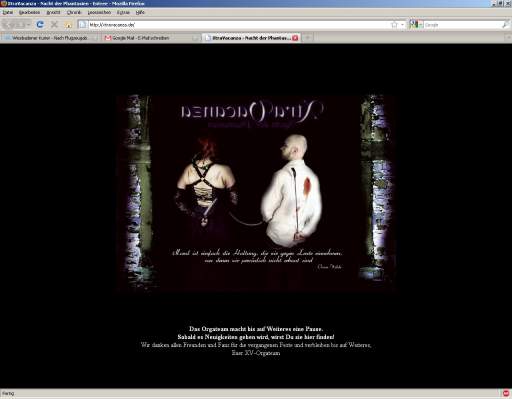Open the Google search engine dropdown

click(x=416, y=25)
